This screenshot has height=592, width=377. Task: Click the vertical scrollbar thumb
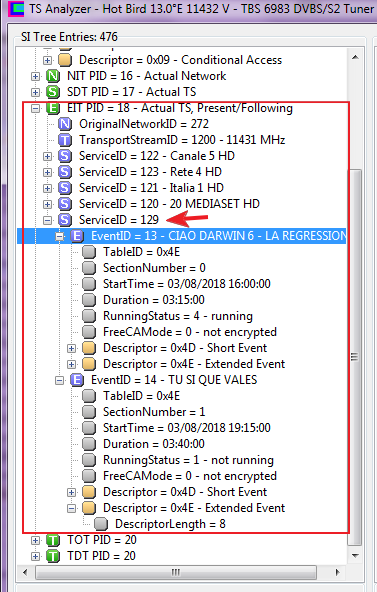(x=355, y=357)
